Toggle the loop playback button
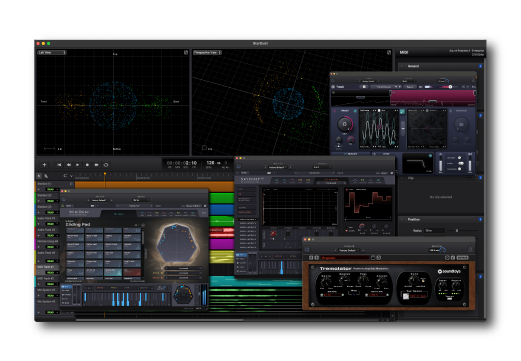 click(106, 165)
